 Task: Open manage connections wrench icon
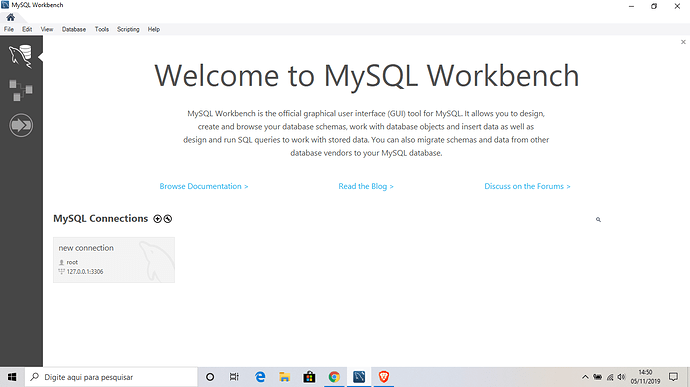tap(168, 219)
